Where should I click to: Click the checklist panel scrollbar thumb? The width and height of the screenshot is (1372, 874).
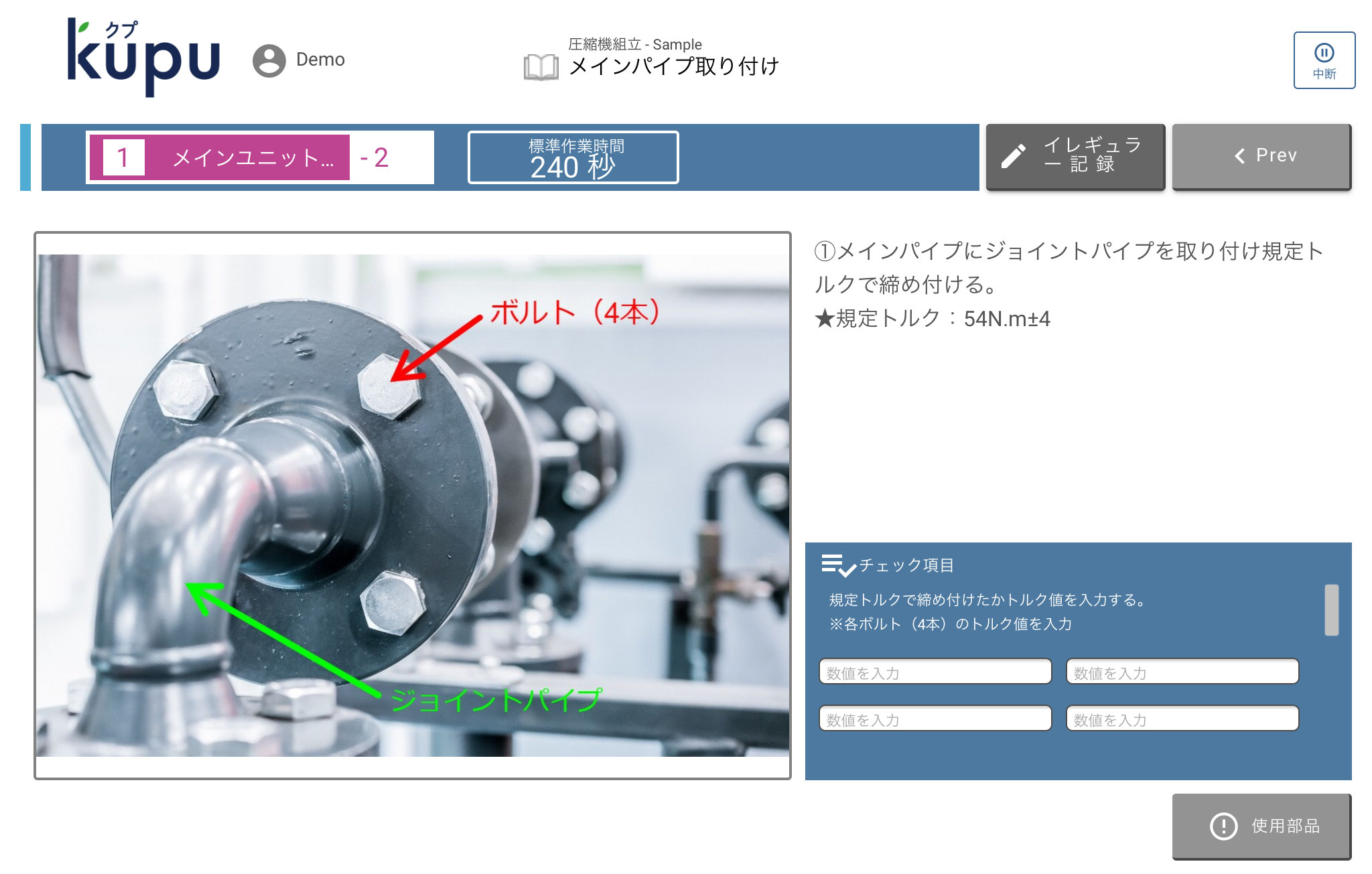point(1331,609)
